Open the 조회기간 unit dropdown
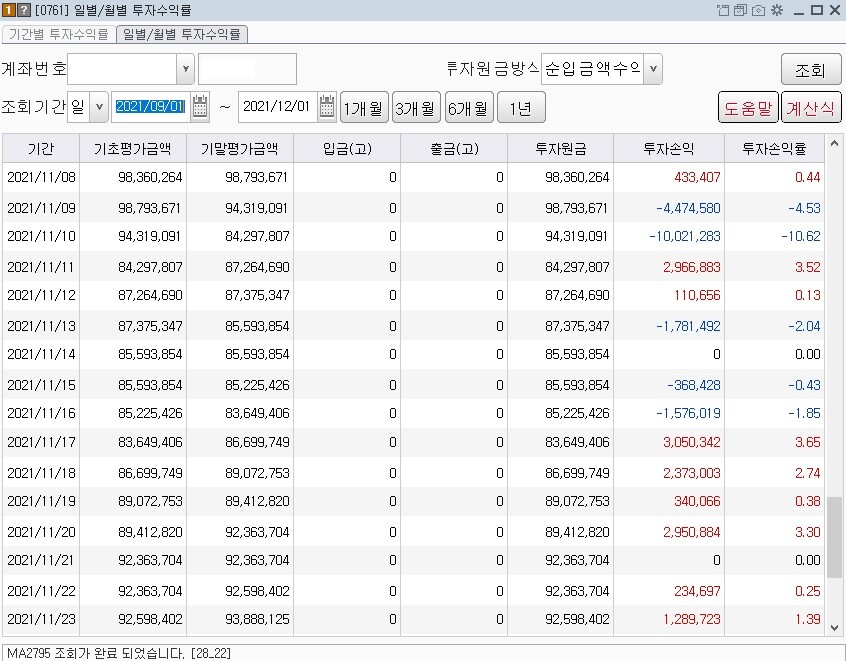 (x=98, y=106)
